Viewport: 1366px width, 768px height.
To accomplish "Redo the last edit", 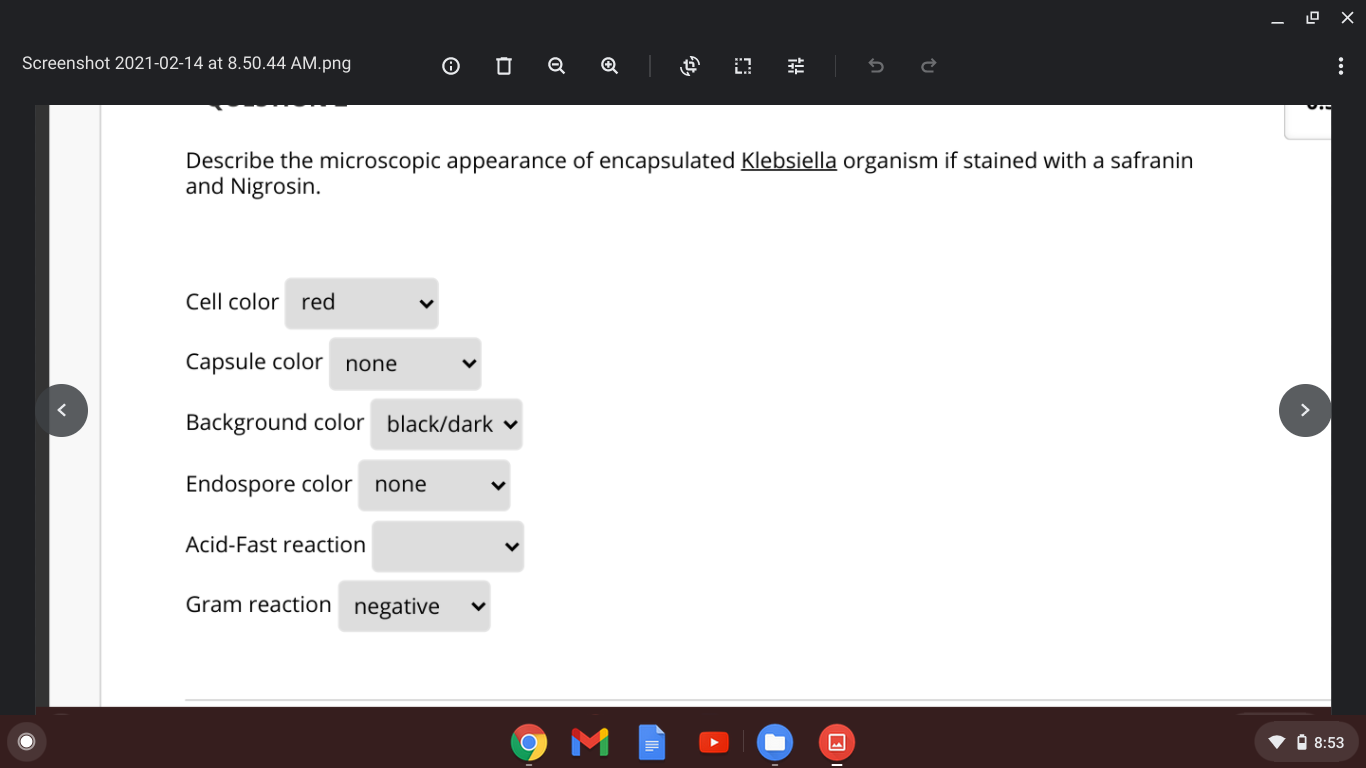I will click(927, 65).
